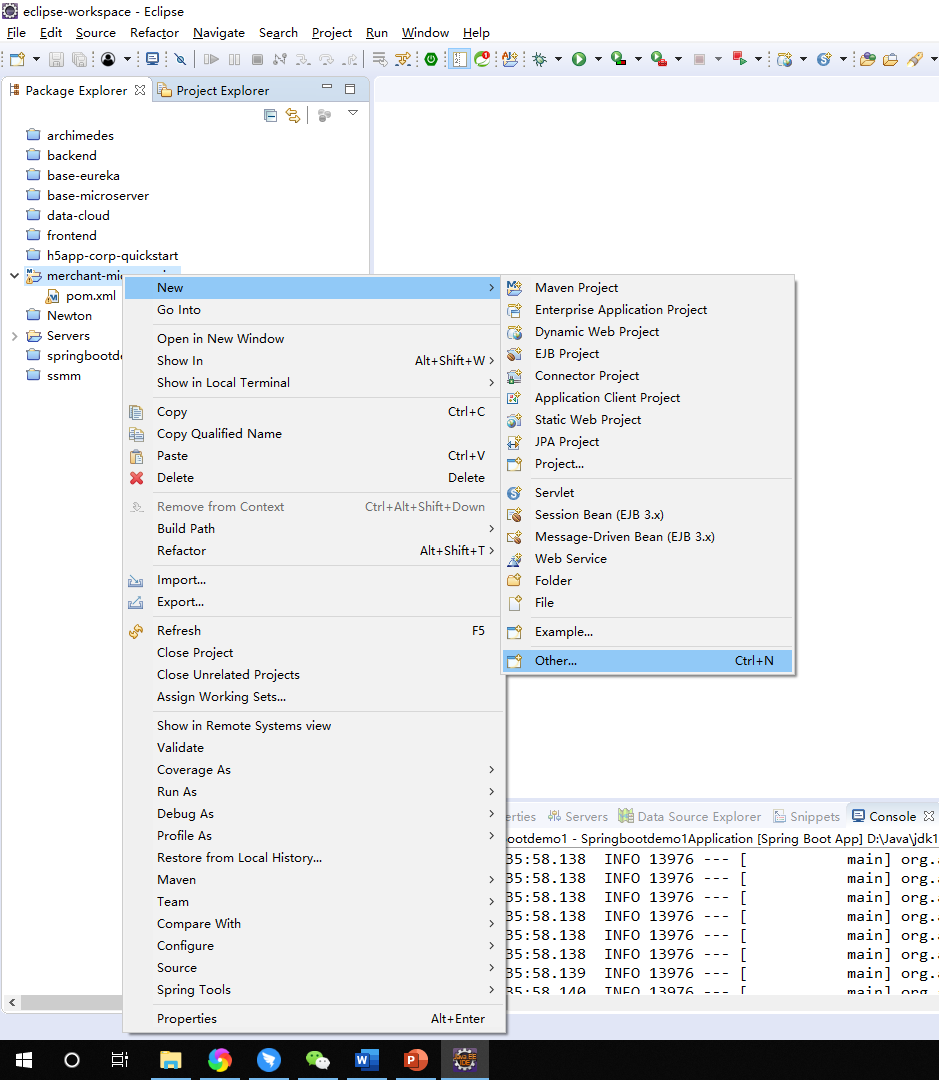939x1080 pixels.
Task: Click the New Servlet toolbar icon
Action: tap(824, 59)
